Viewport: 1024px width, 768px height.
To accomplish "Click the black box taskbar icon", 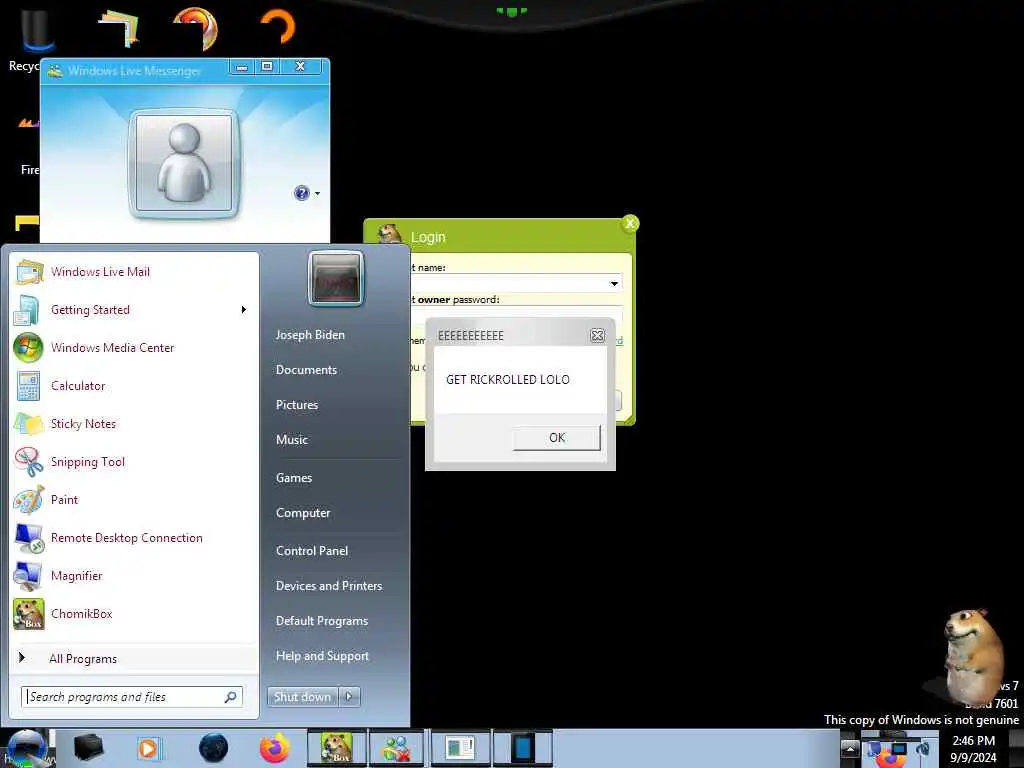I will pos(88,748).
